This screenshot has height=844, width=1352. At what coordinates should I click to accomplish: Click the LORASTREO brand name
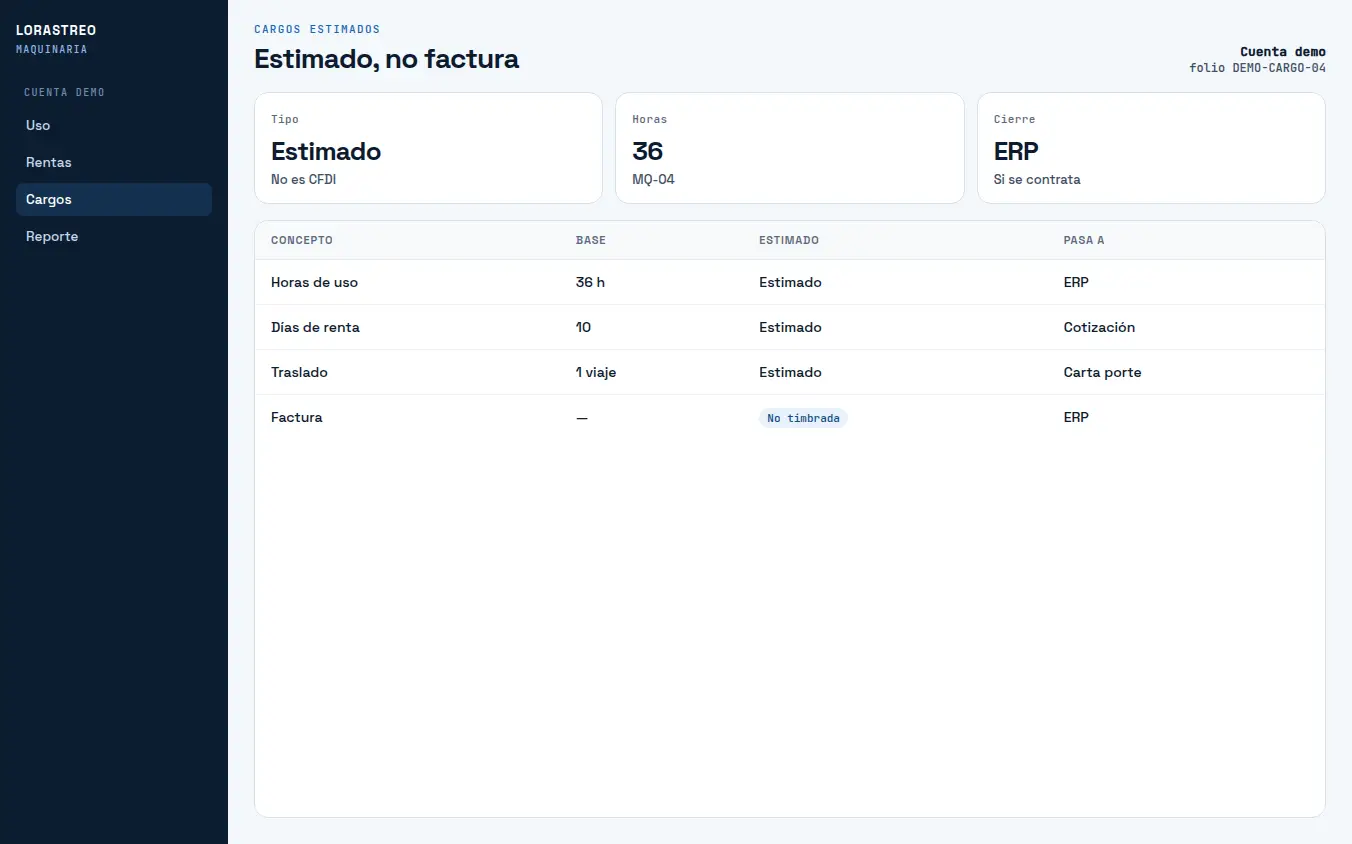(56, 31)
